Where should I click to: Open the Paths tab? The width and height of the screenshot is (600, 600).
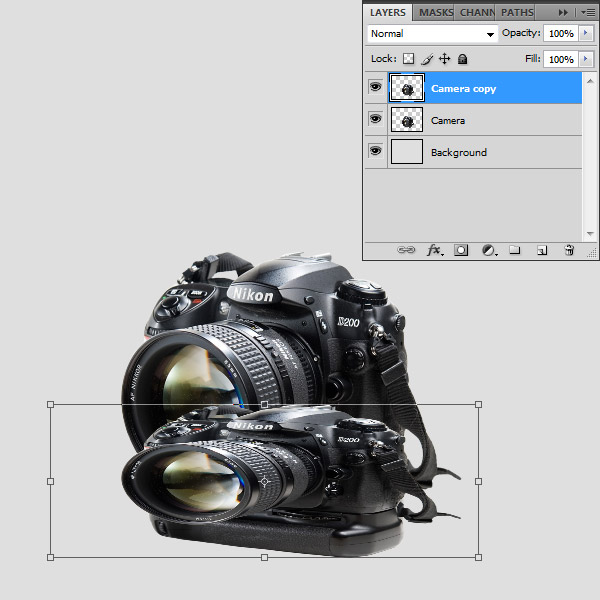pyautogui.click(x=516, y=13)
